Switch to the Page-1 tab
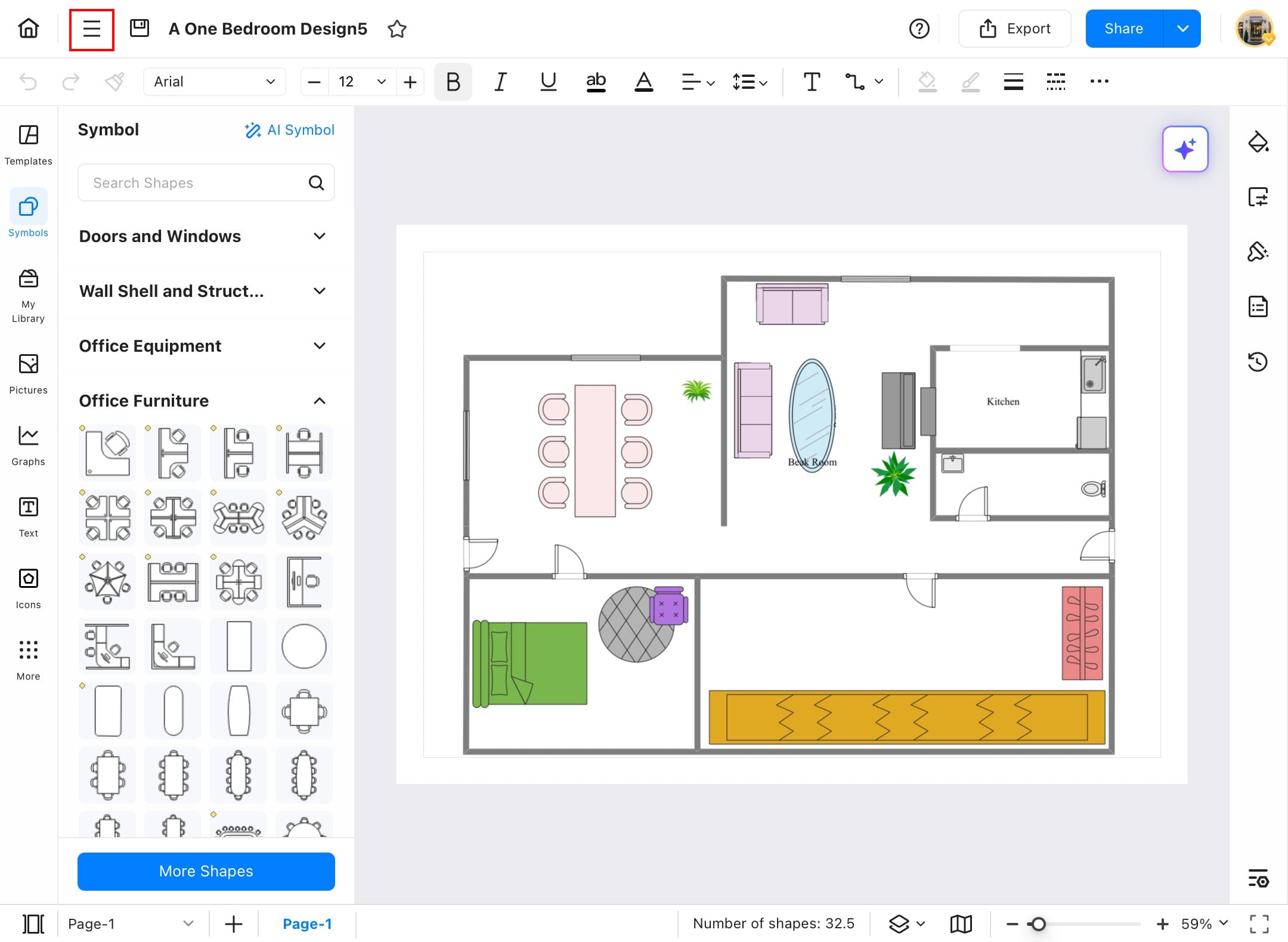The height and width of the screenshot is (942, 1288). 306,924
